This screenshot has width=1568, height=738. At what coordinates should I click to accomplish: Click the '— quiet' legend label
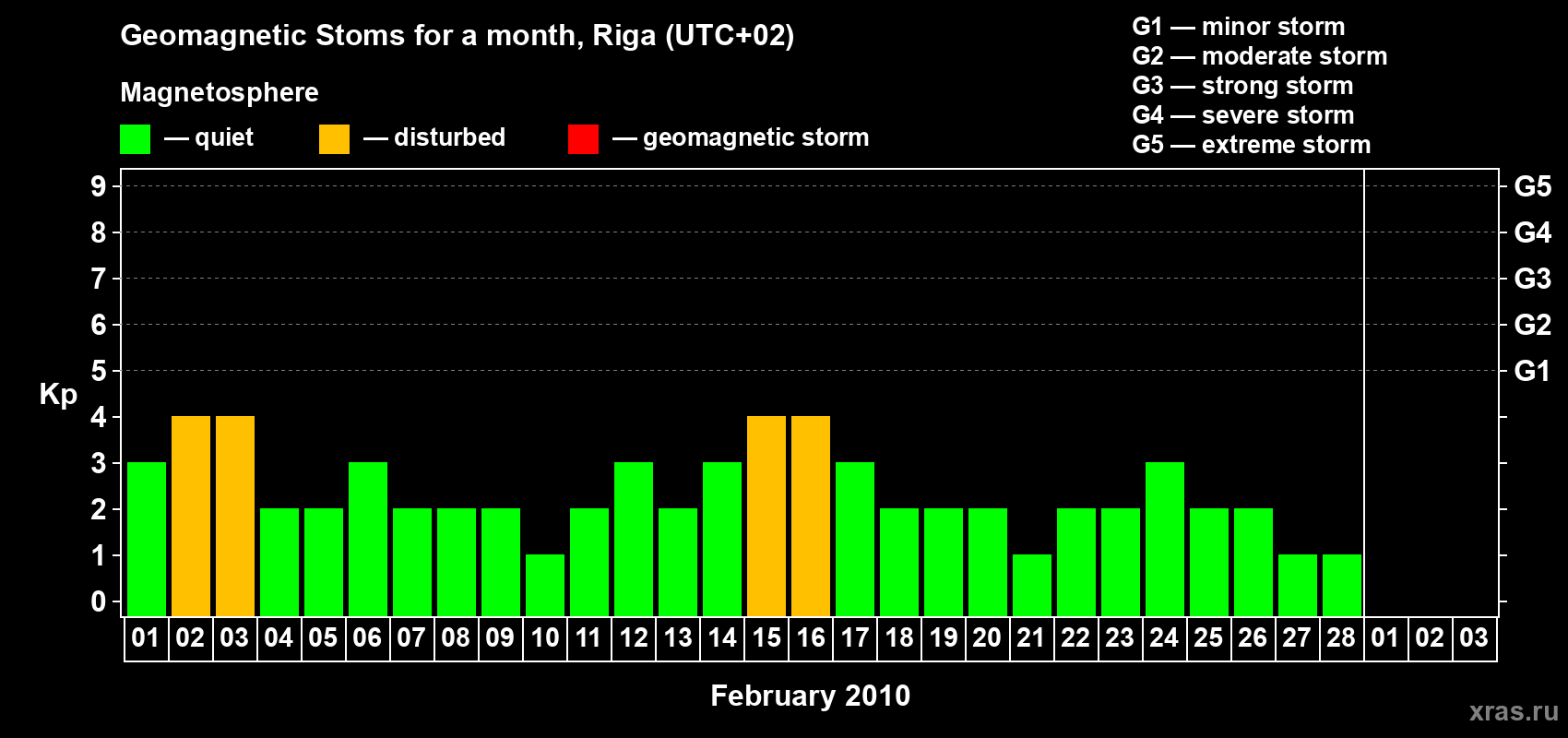208,137
